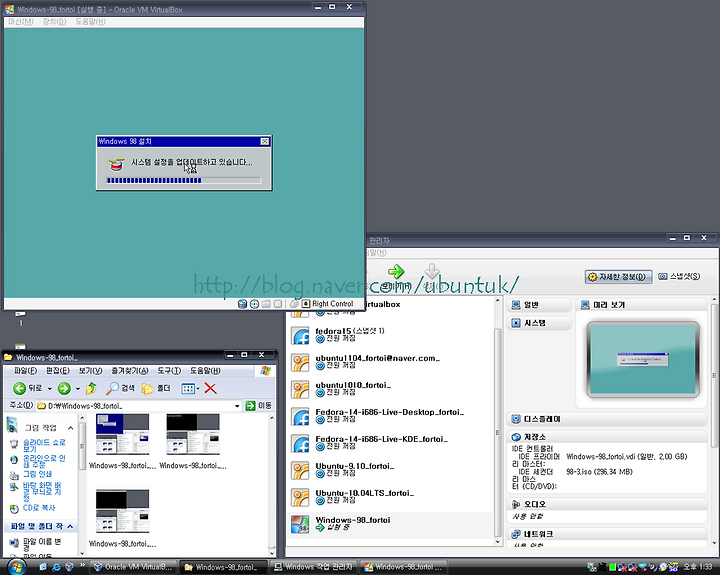Open the Views icon in Explorer toolbar

pos(188,389)
